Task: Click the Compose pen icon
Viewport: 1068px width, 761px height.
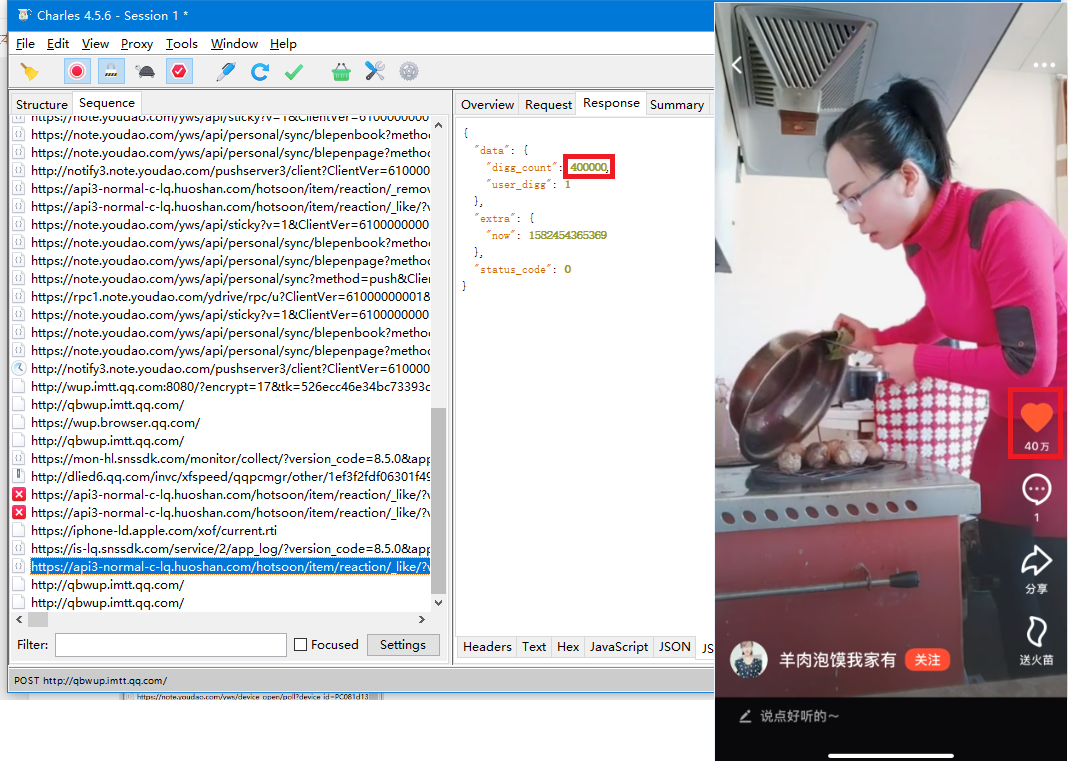Action: click(x=225, y=72)
